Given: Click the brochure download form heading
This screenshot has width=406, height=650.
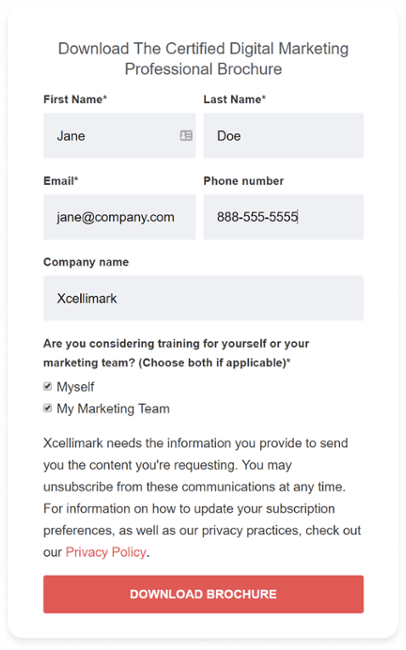Looking at the screenshot, I should click(203, 58).
